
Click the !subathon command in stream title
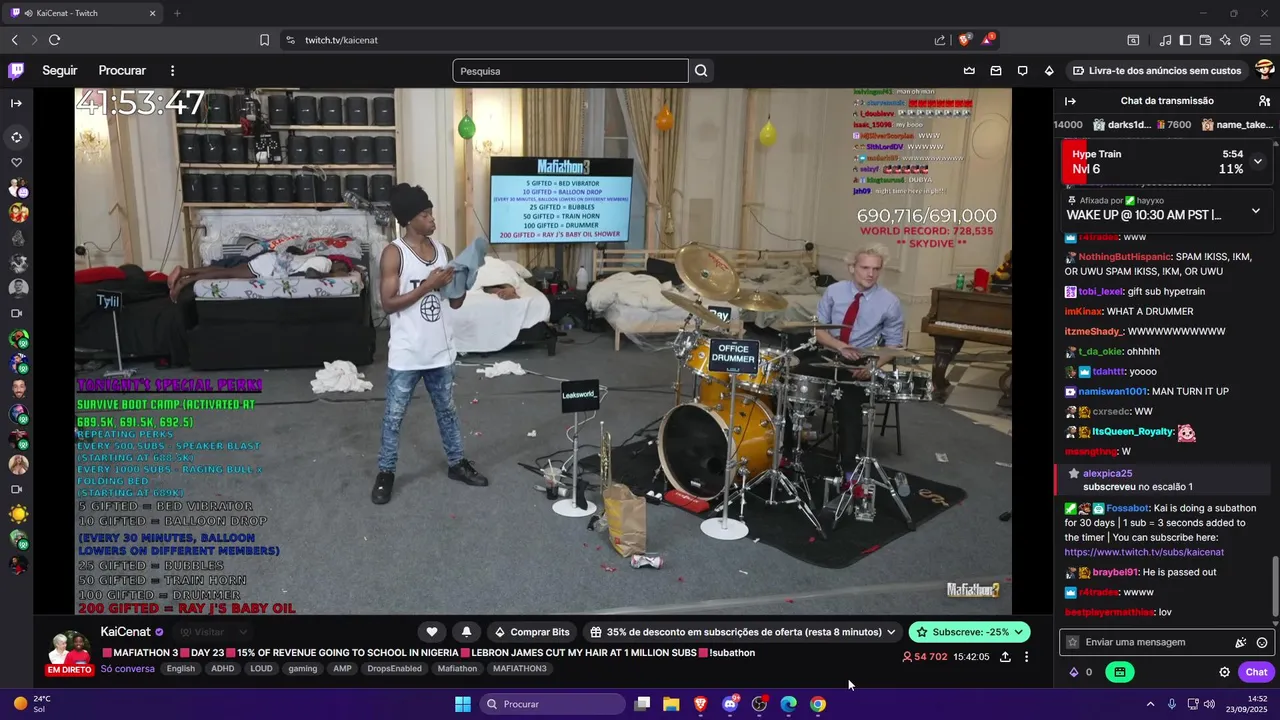tap(732, 653)
